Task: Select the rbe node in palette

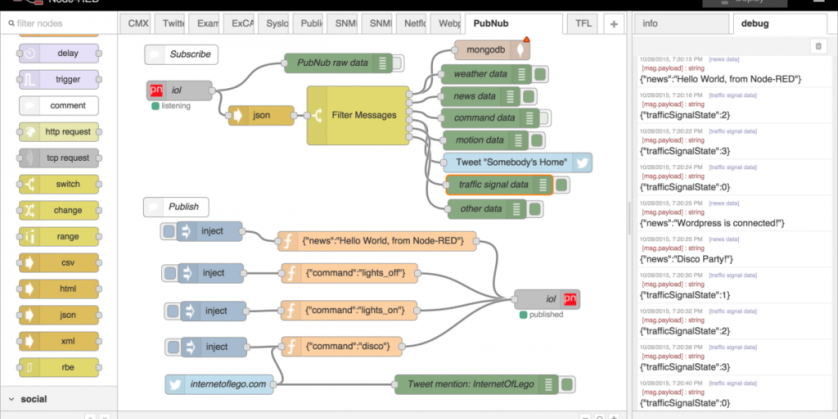Action: 59,368
